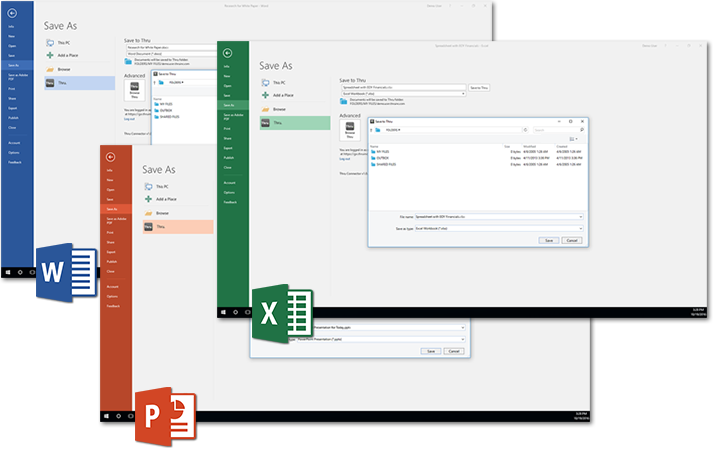Viewport: 713px width, 449px height.
Task: Expand FOLDERS path dropdown in Word's Thru dialog
Action: (182, 82)
